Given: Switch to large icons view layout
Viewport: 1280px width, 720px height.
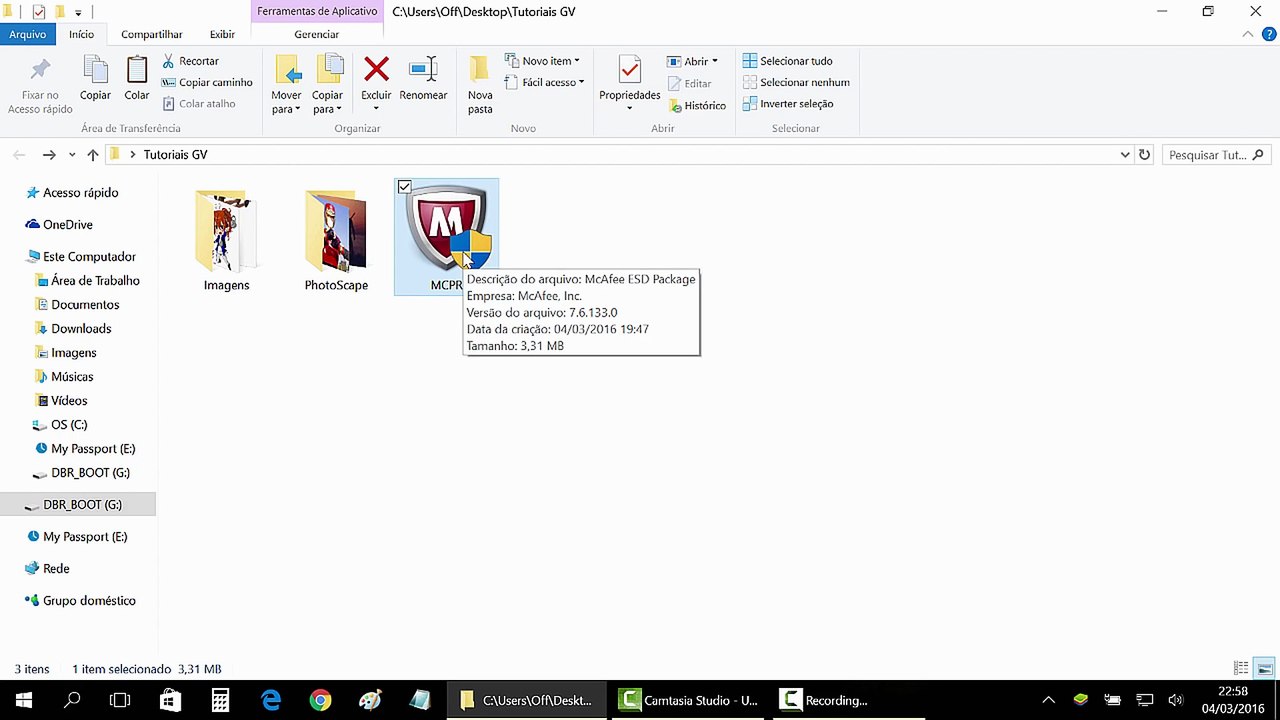Looking at the screenshot, I should 1264,668.
